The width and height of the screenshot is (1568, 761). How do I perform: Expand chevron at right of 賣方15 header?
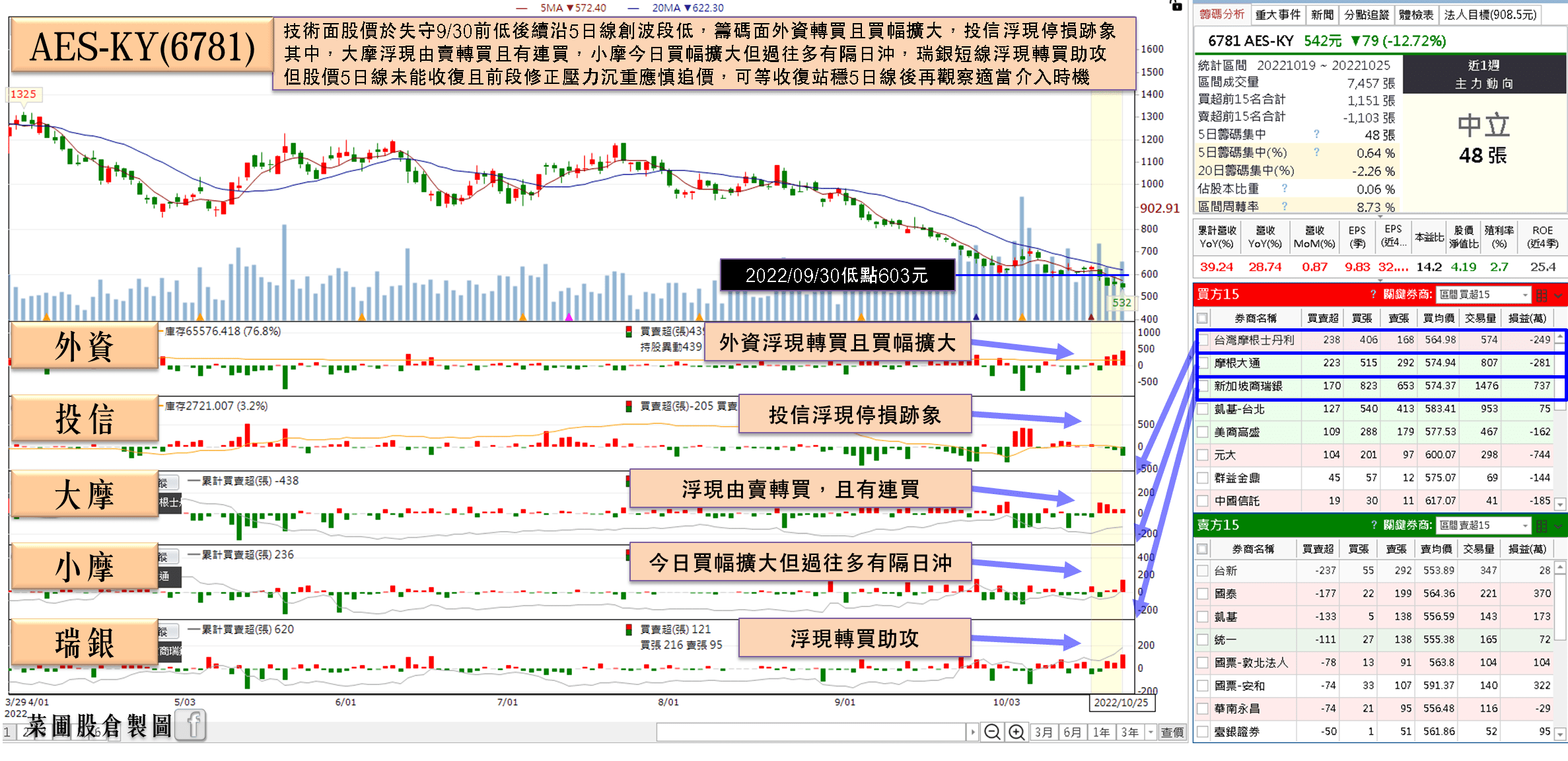click(1559, 526)
